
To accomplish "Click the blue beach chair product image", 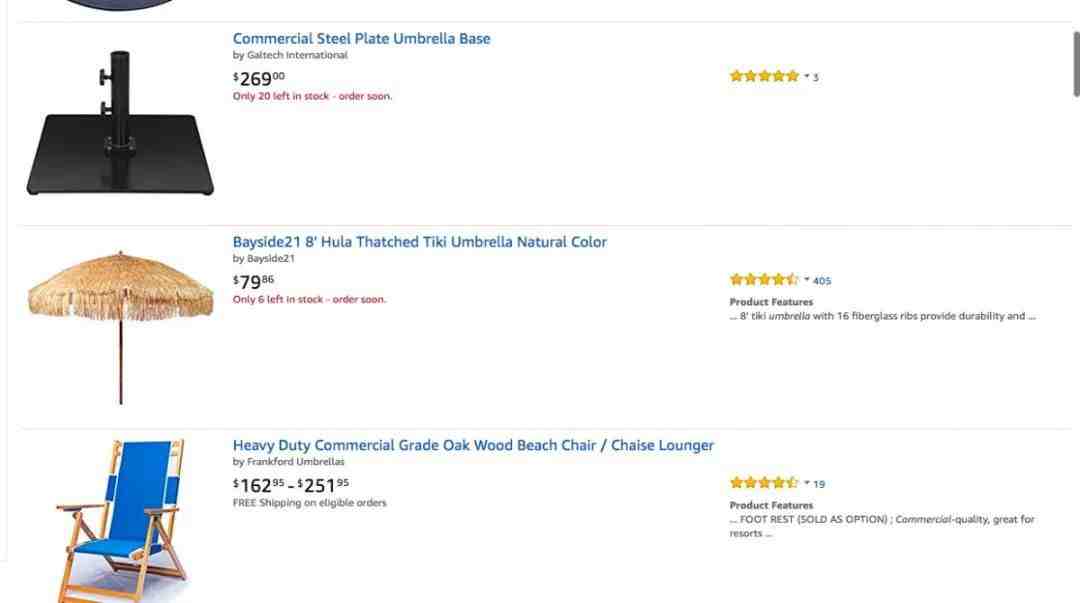I will pyautogui.click(x=121, y=520).
